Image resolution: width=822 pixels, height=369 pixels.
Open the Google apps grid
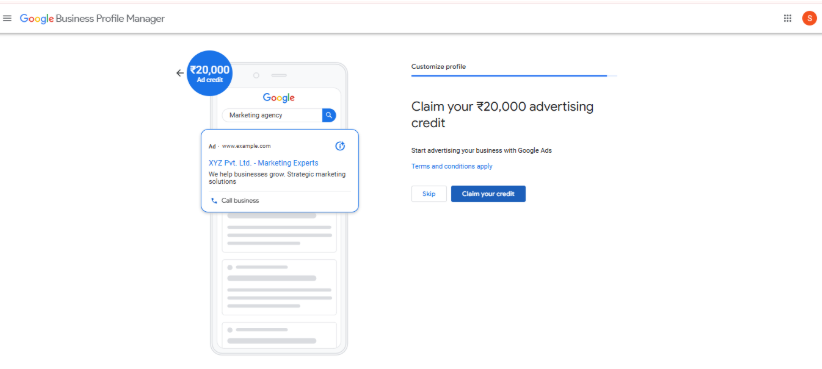pyautogui.click(x=787, y=18)
